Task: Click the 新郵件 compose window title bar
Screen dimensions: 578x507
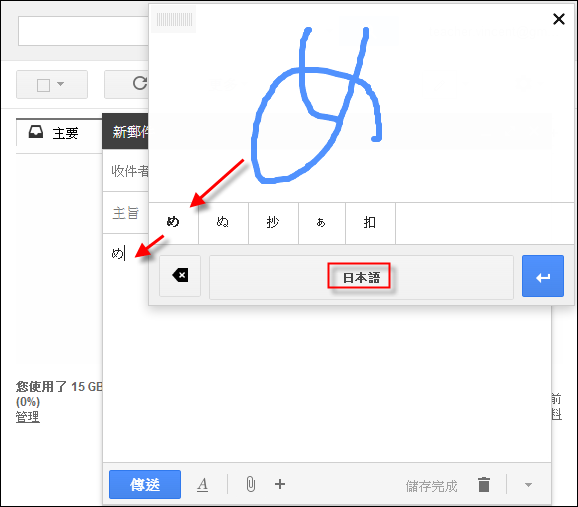Action: tap(125, 132)
